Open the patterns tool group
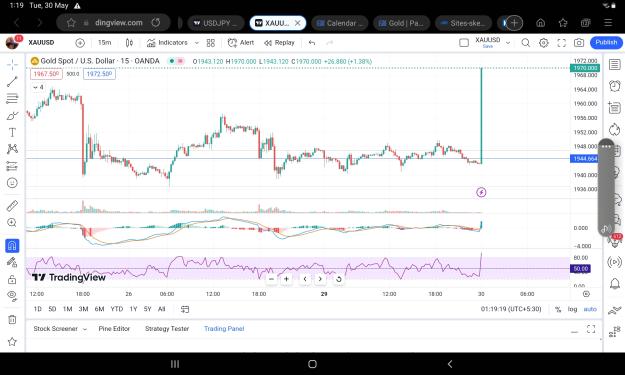The image size is (625, 375). click(x=12, y=149)
